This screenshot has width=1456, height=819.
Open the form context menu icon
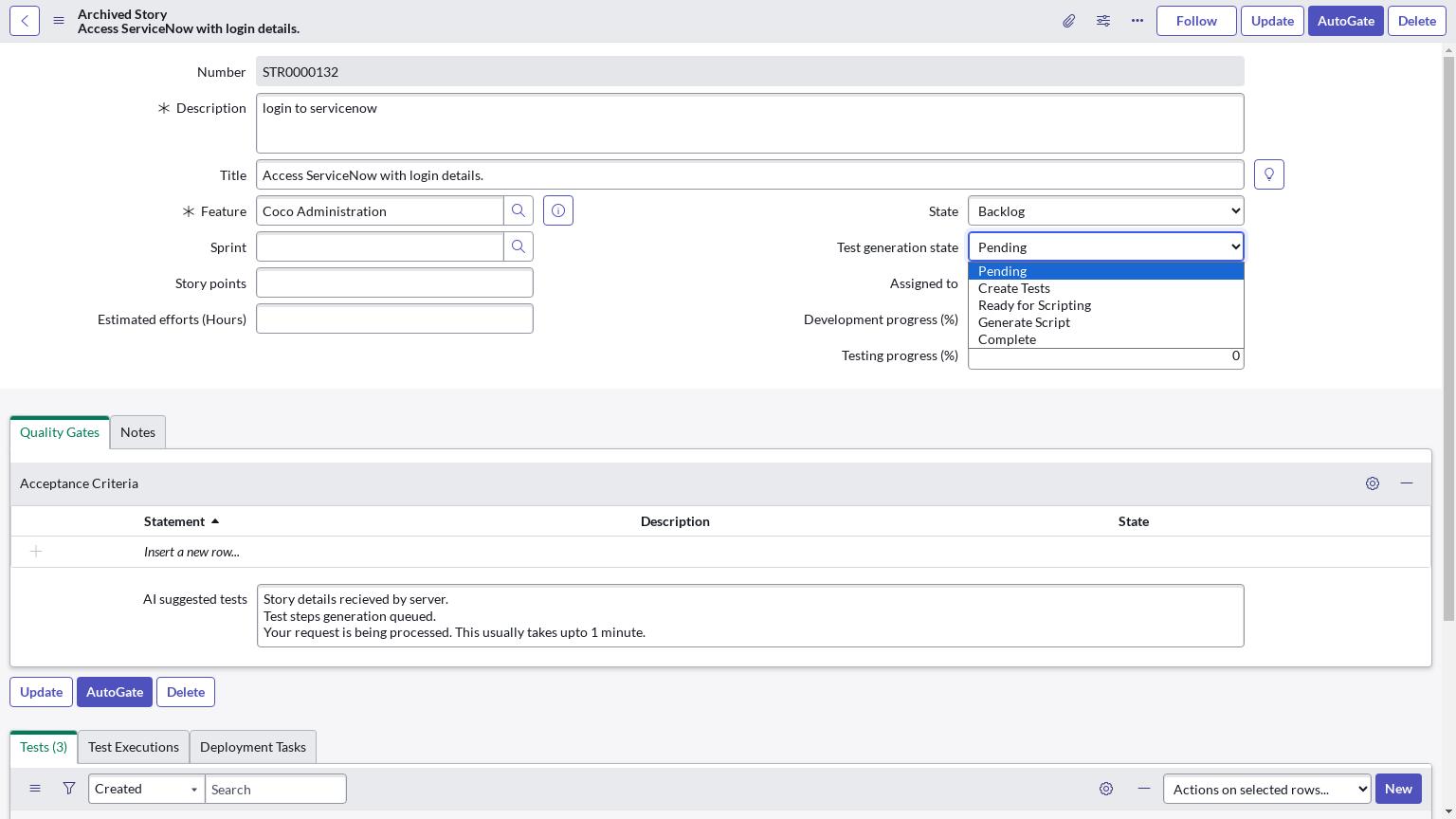(59, 21)
